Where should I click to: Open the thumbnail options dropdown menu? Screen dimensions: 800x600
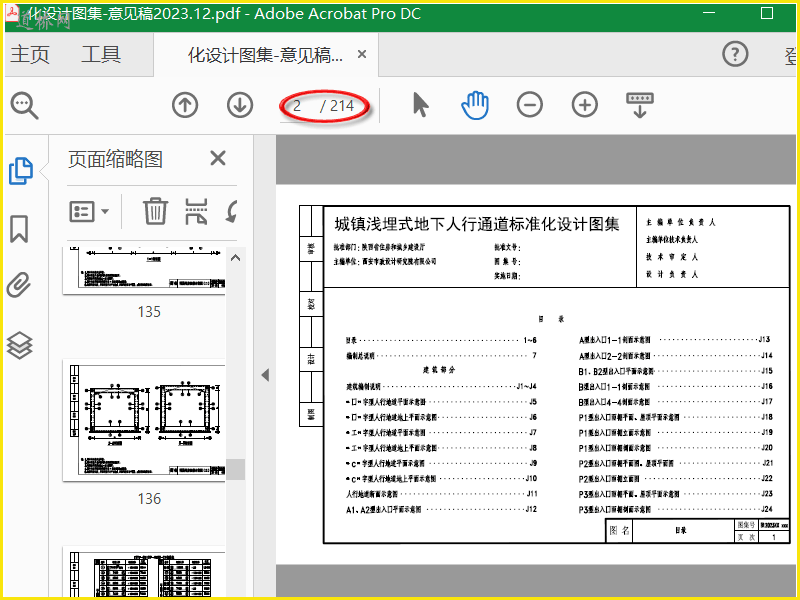tap(89, 211)
